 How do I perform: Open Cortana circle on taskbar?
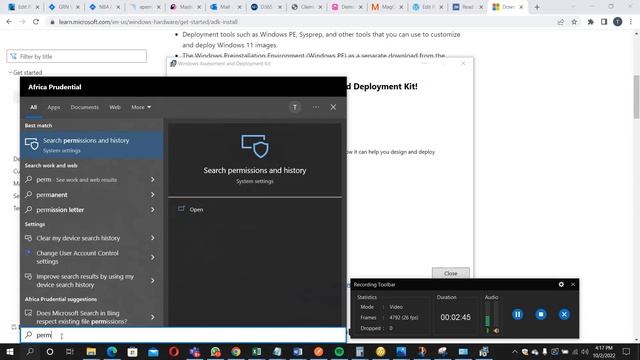[x=50, y=351]
